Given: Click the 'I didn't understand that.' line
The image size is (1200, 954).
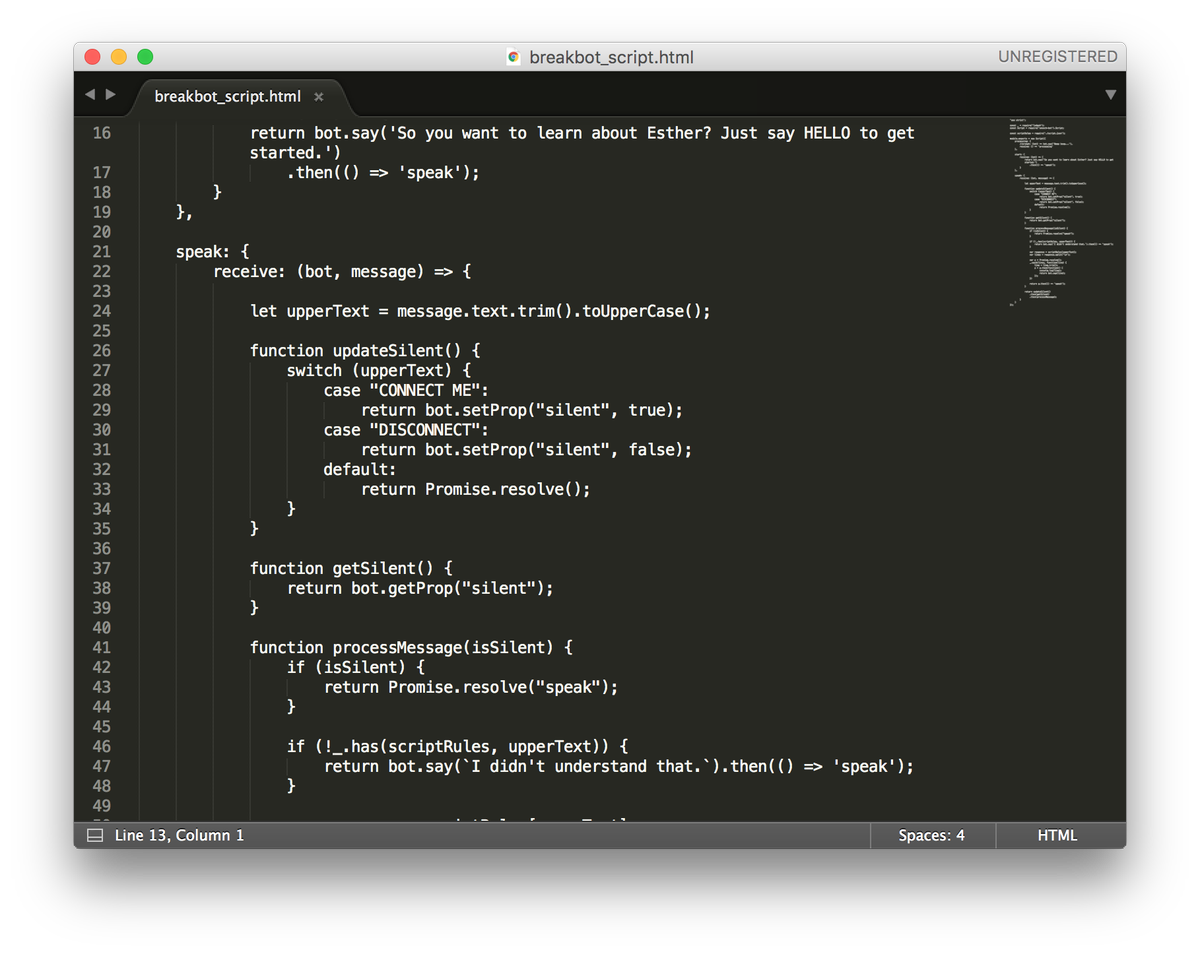Looking at the screenshot, I should point(619,767).
